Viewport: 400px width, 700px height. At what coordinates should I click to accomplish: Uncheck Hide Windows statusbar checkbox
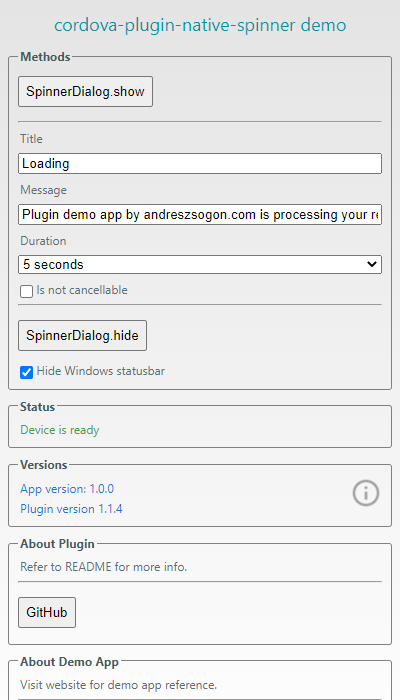(27, 372)
